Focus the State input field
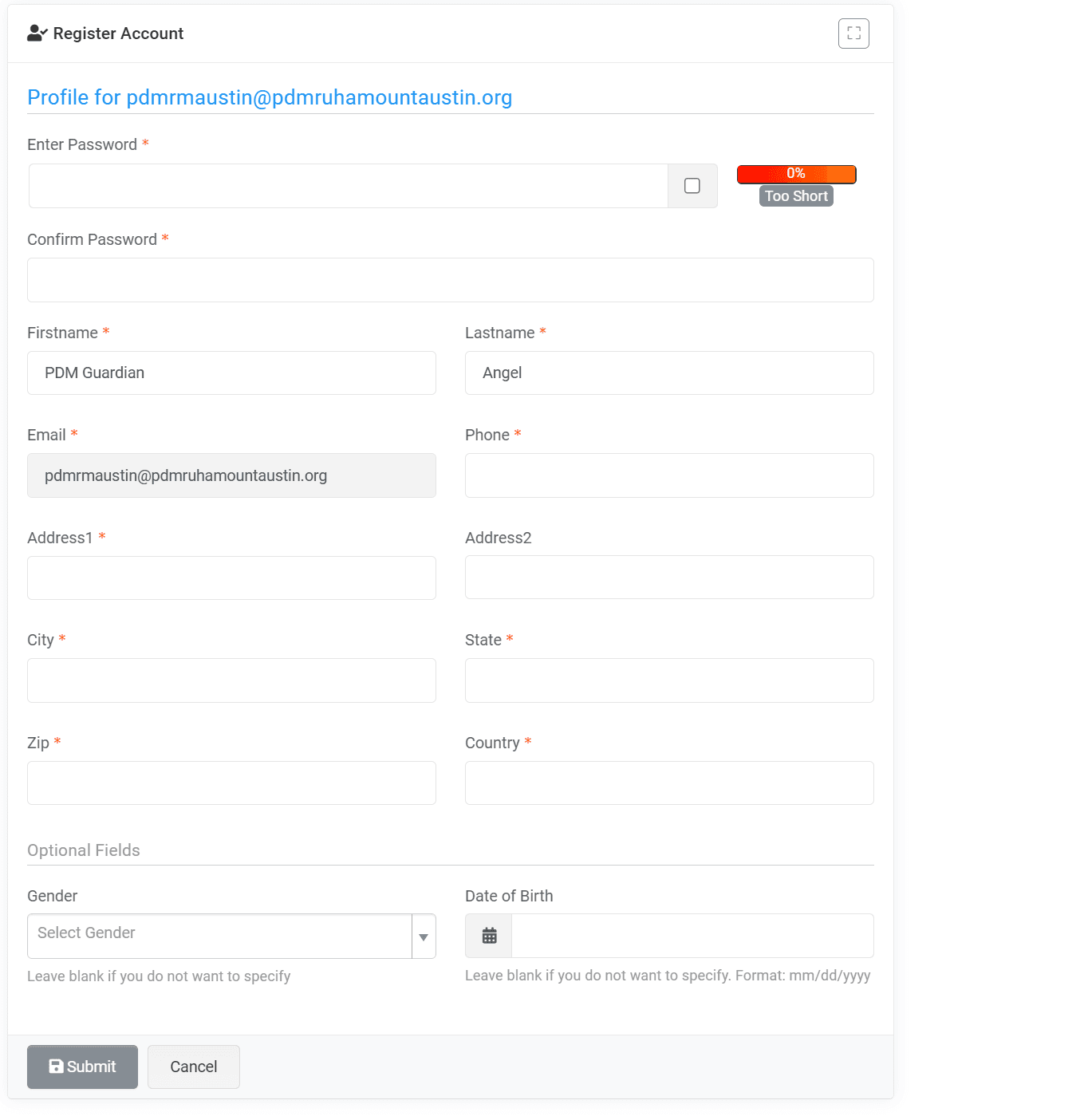This screenshot has height=1120, width=1084. click(669, 680)
